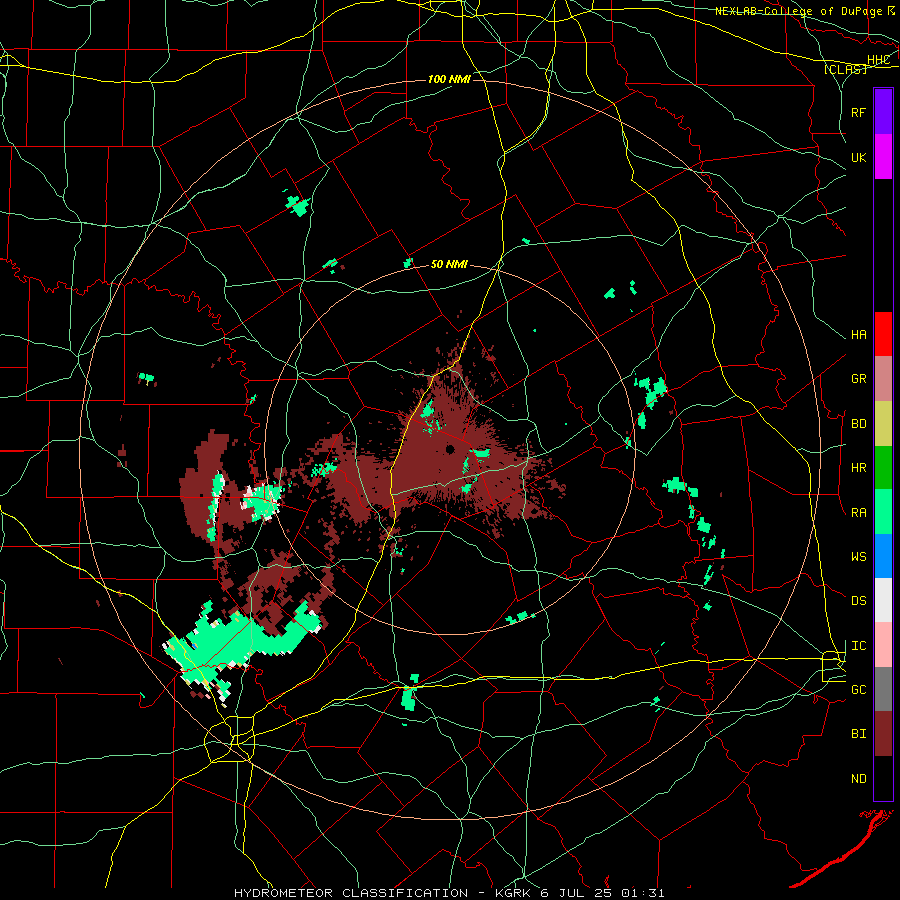Select the GC gray legend swatch
Viewport: 900px width, 900px height.
pos(883,689)
